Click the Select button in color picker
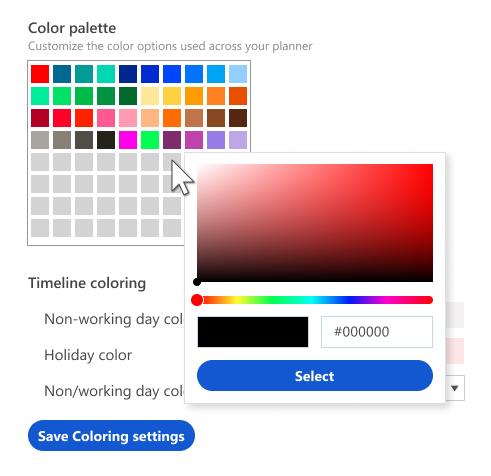The width and height of the screenshot is (491, 476). coord(315,376)
